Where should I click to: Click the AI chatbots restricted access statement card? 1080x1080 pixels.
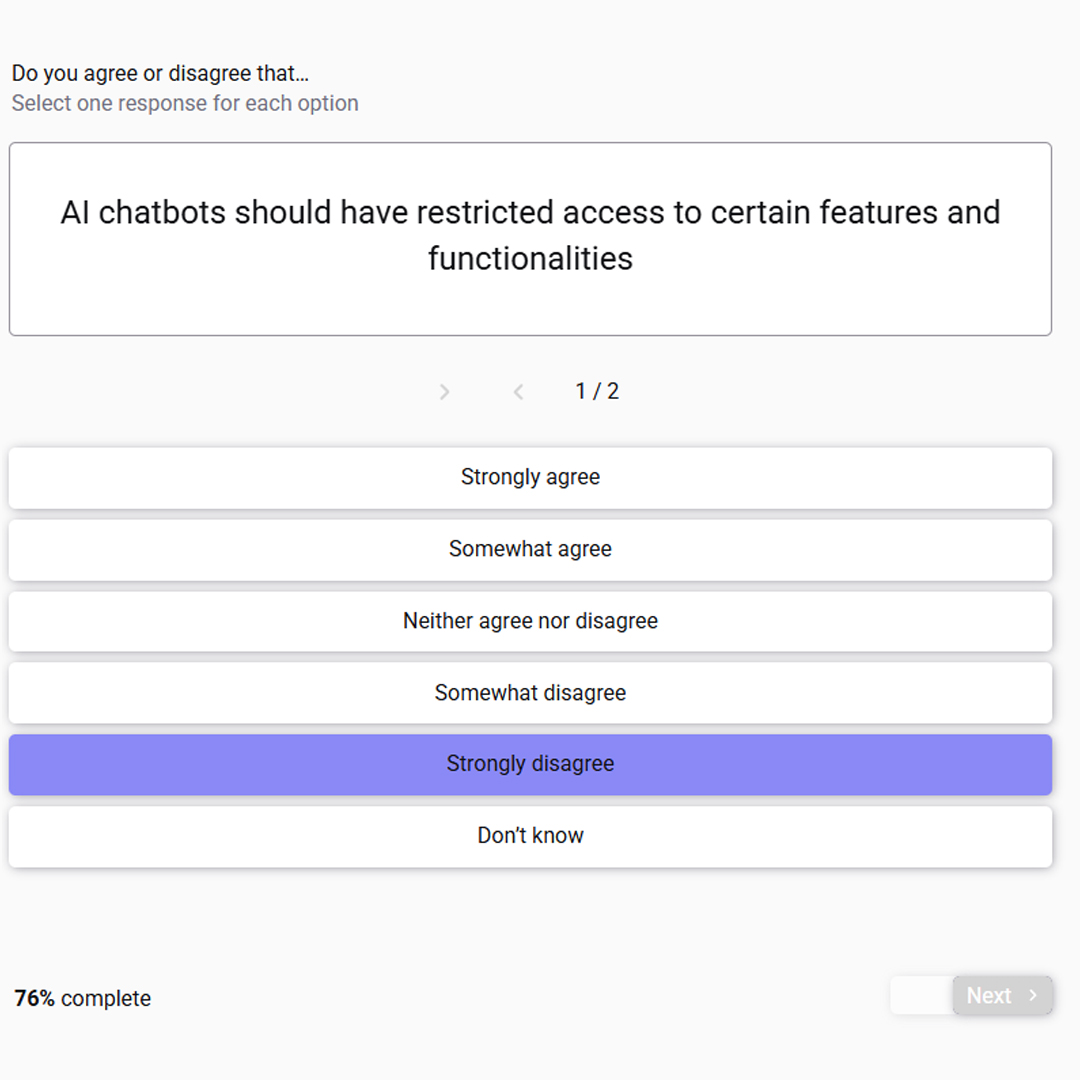[530, 239]
